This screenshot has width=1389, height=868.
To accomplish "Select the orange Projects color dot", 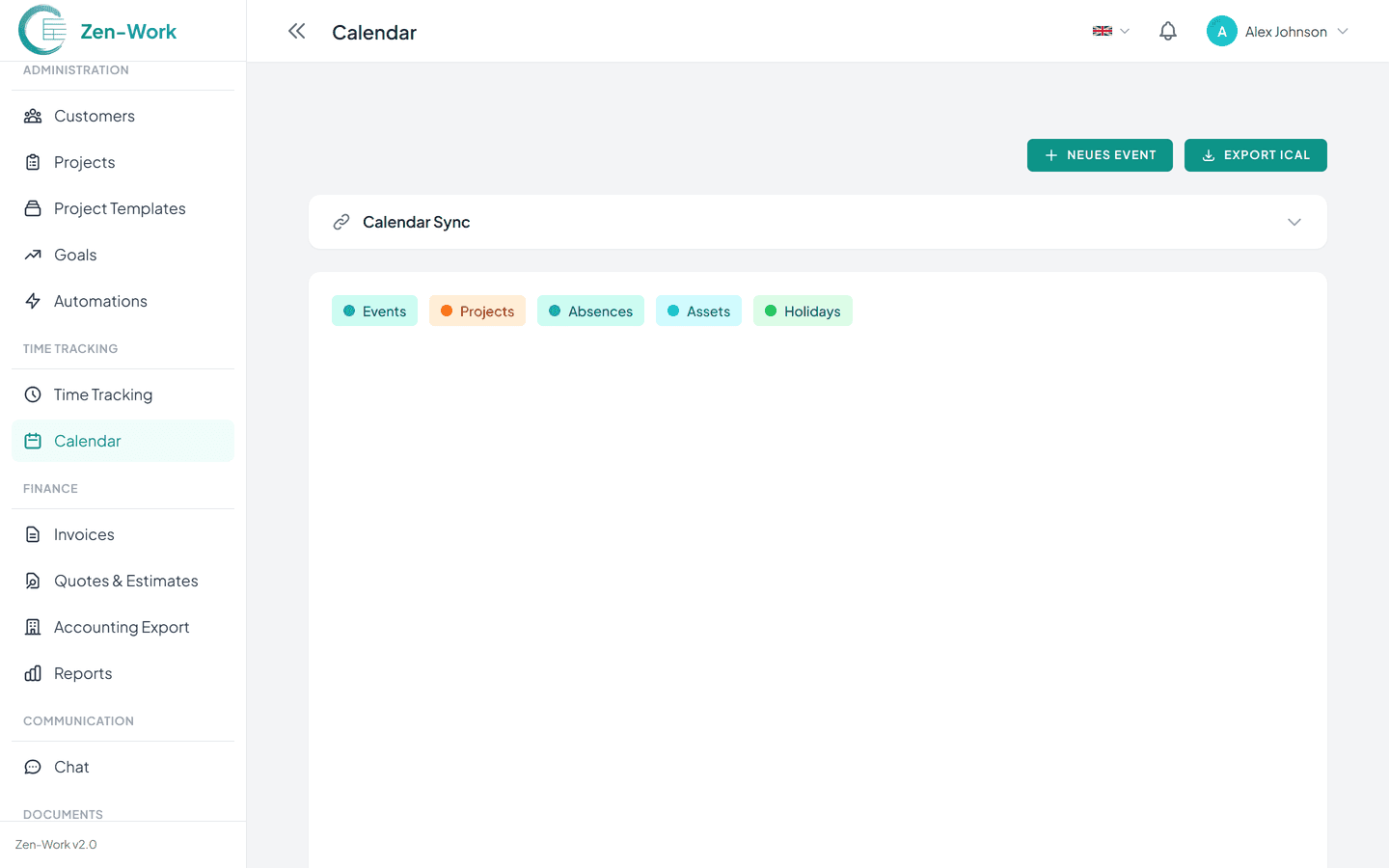I will 445,311.
